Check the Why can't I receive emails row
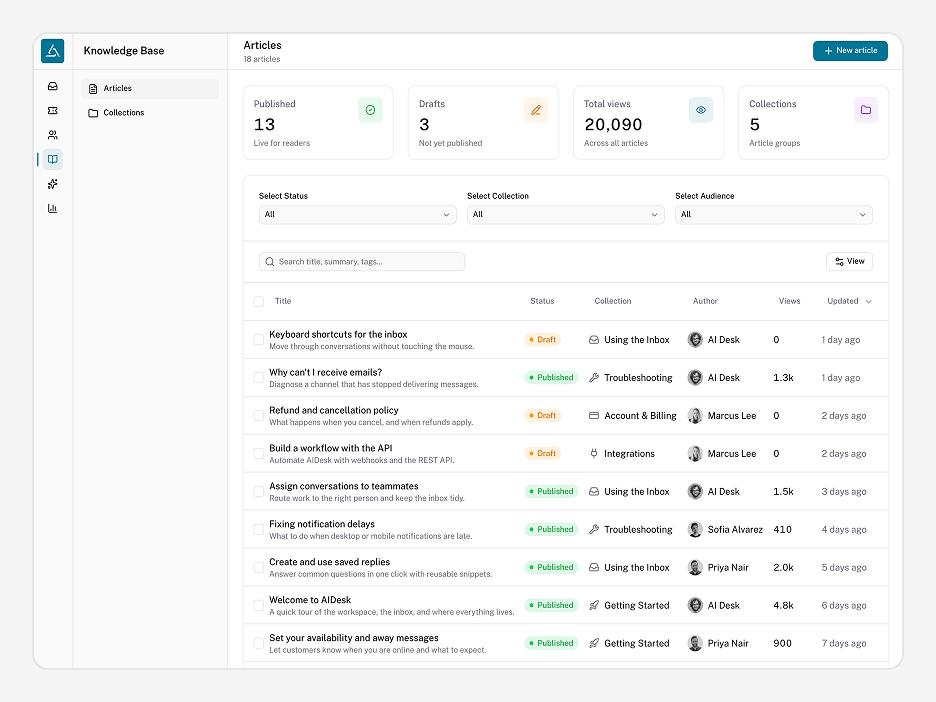936x702 pixels. 259,377
